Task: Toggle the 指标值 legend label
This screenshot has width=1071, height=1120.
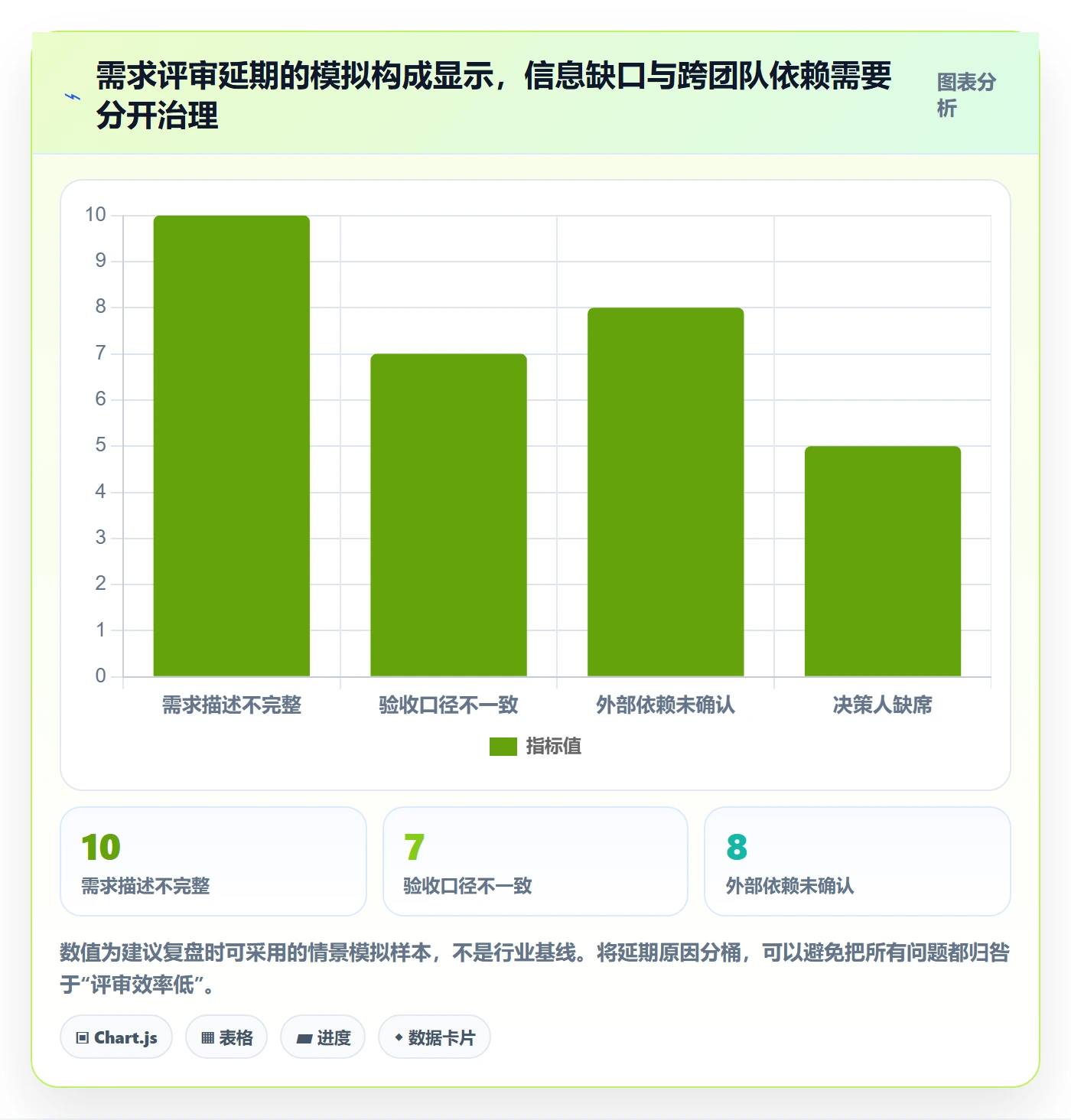Action: [x=554, y=747]
